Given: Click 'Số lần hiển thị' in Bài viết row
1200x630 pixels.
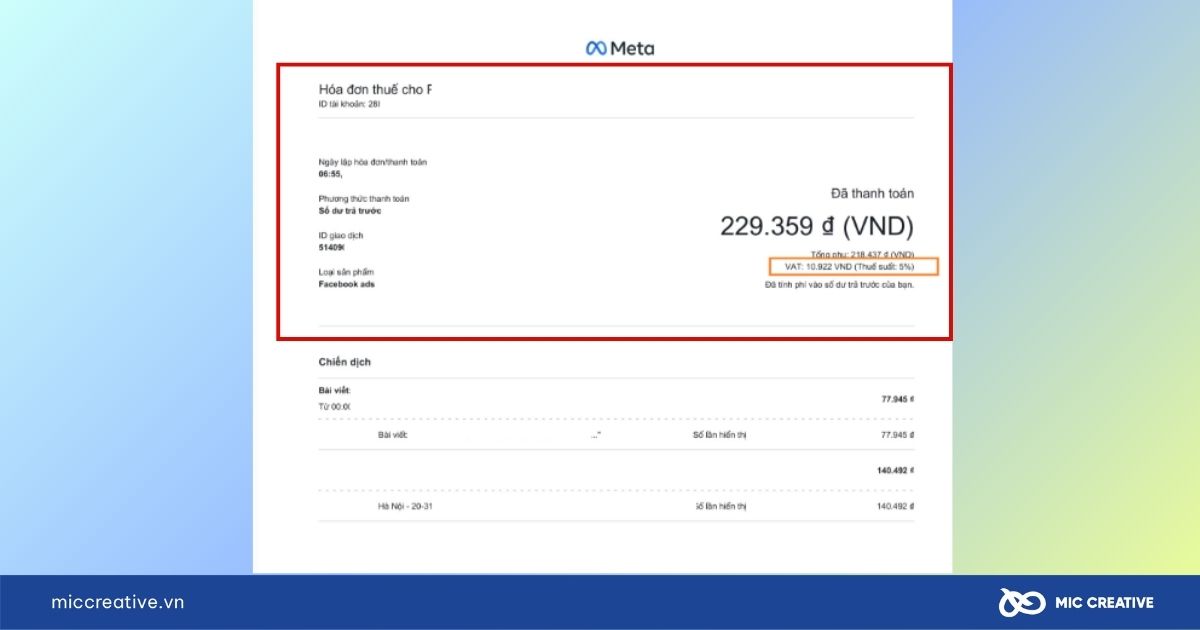Looking at the screenshot, I should (x=720, y=435).
